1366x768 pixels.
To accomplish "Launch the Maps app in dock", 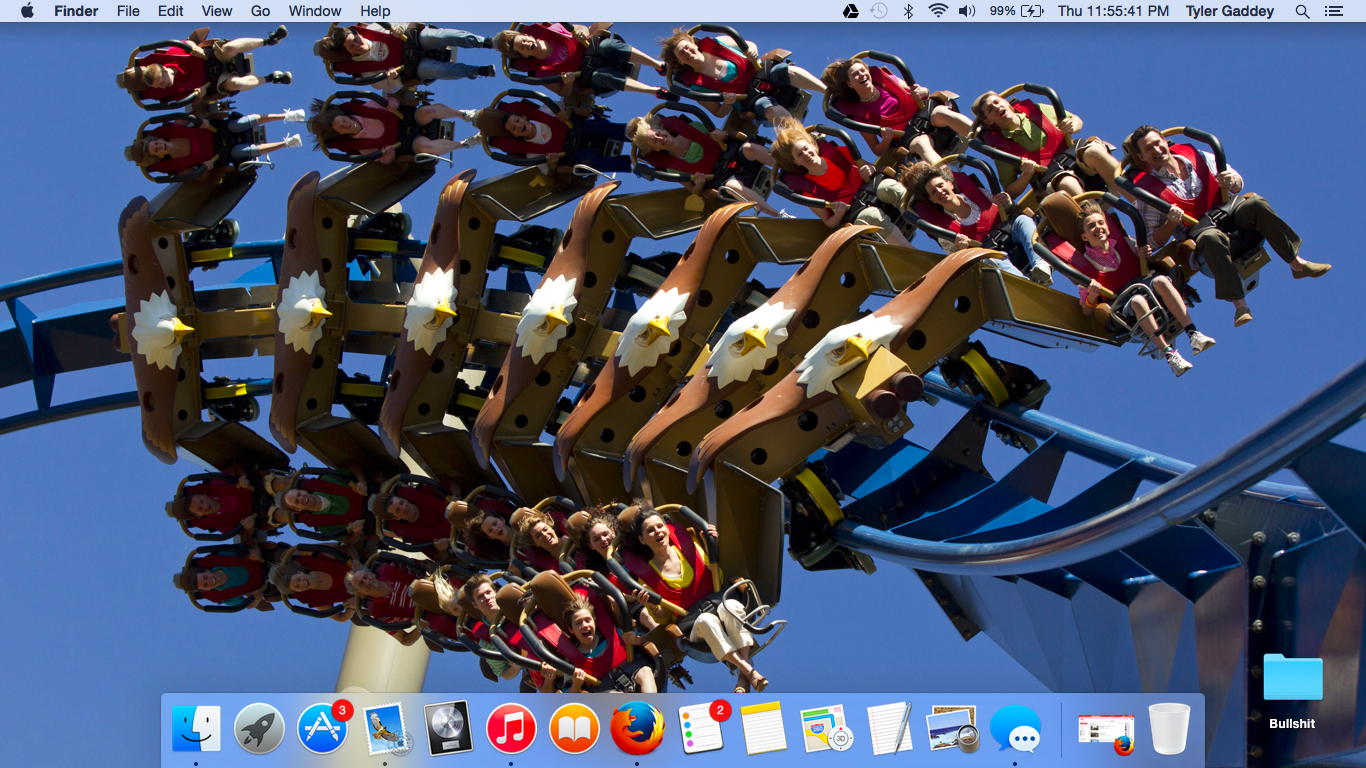I will pyautogui.click(x=826, y=728).
